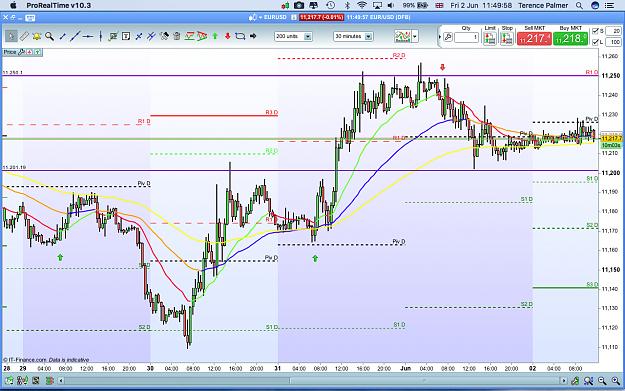Select the text annotation tool
The width and height of the screenshot is (625, 391).
coord(126,36)
